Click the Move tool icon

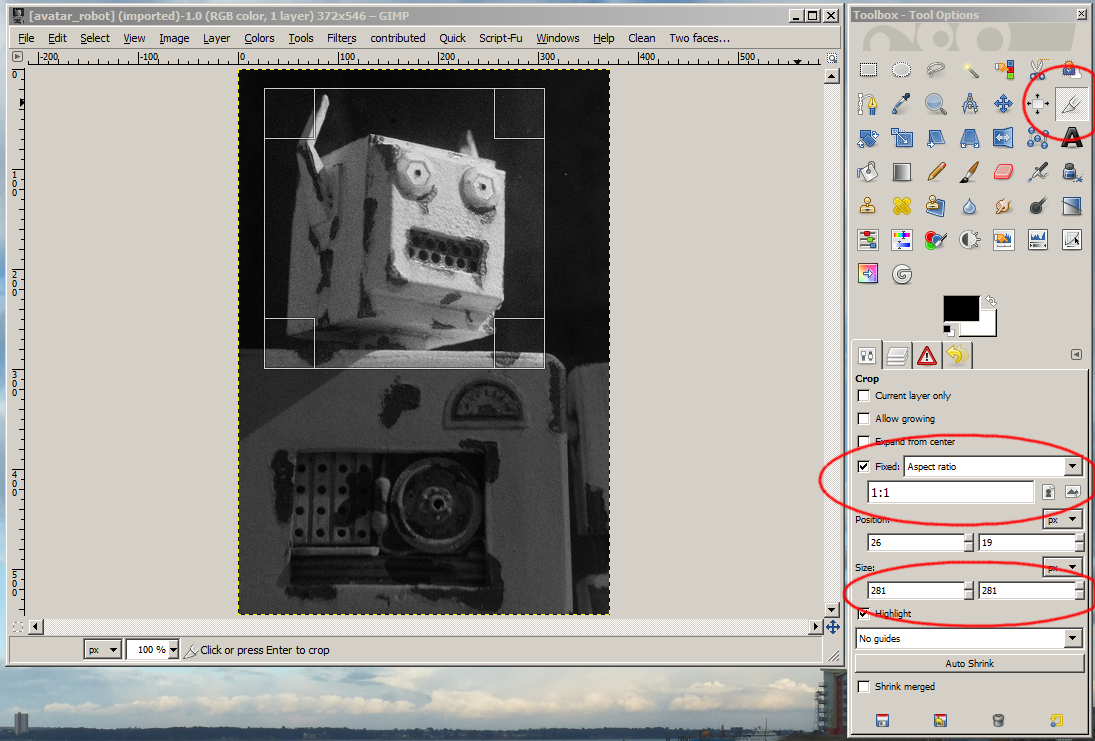pyautogui.click(x=1004, y=104)
